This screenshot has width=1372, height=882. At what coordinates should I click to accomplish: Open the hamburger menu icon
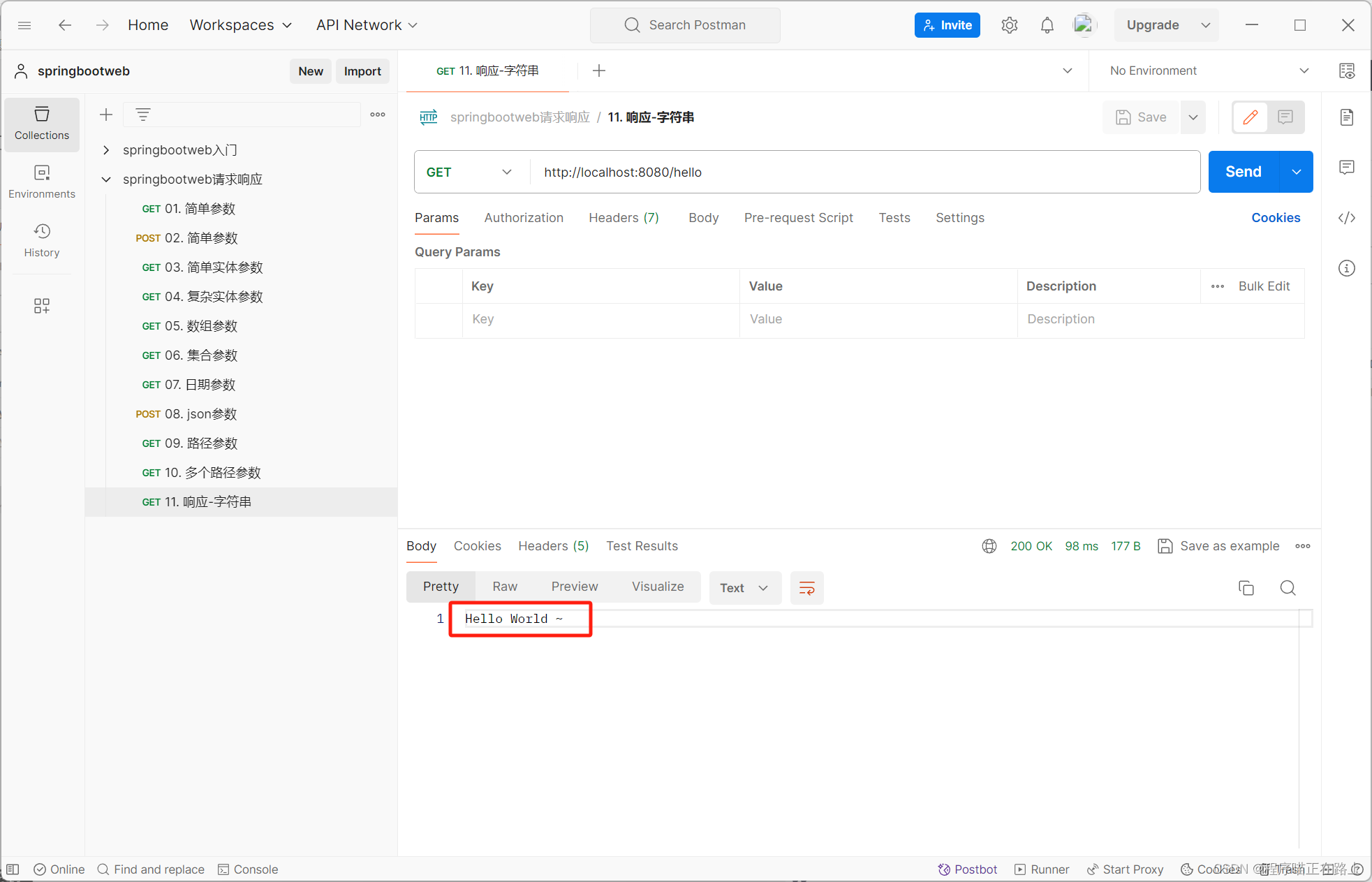(24, 25)
